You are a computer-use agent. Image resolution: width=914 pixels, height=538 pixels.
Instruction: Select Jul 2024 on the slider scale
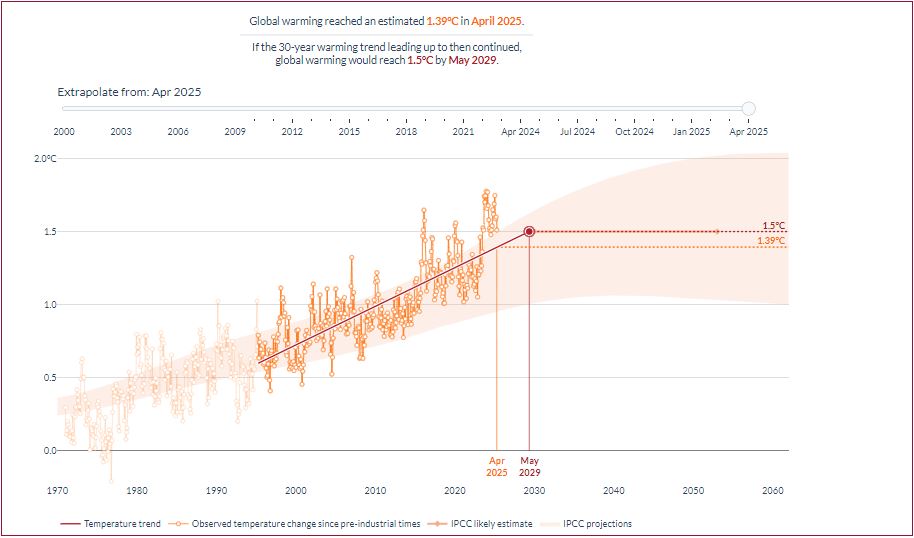(577, 131)
